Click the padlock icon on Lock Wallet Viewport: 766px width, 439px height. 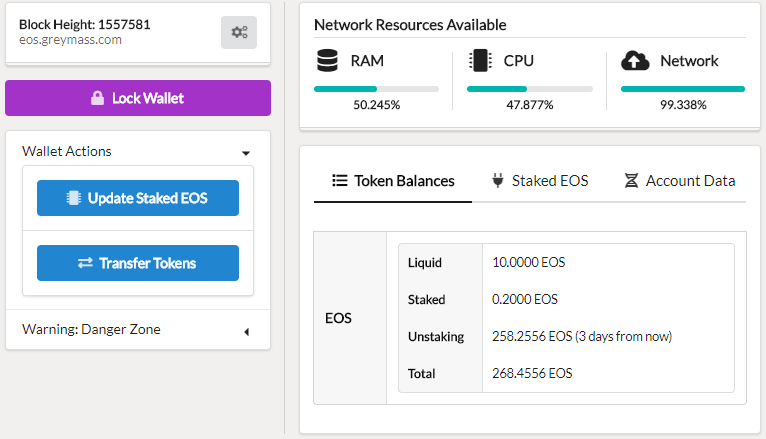pyautogui.click(x=98, y=98)
